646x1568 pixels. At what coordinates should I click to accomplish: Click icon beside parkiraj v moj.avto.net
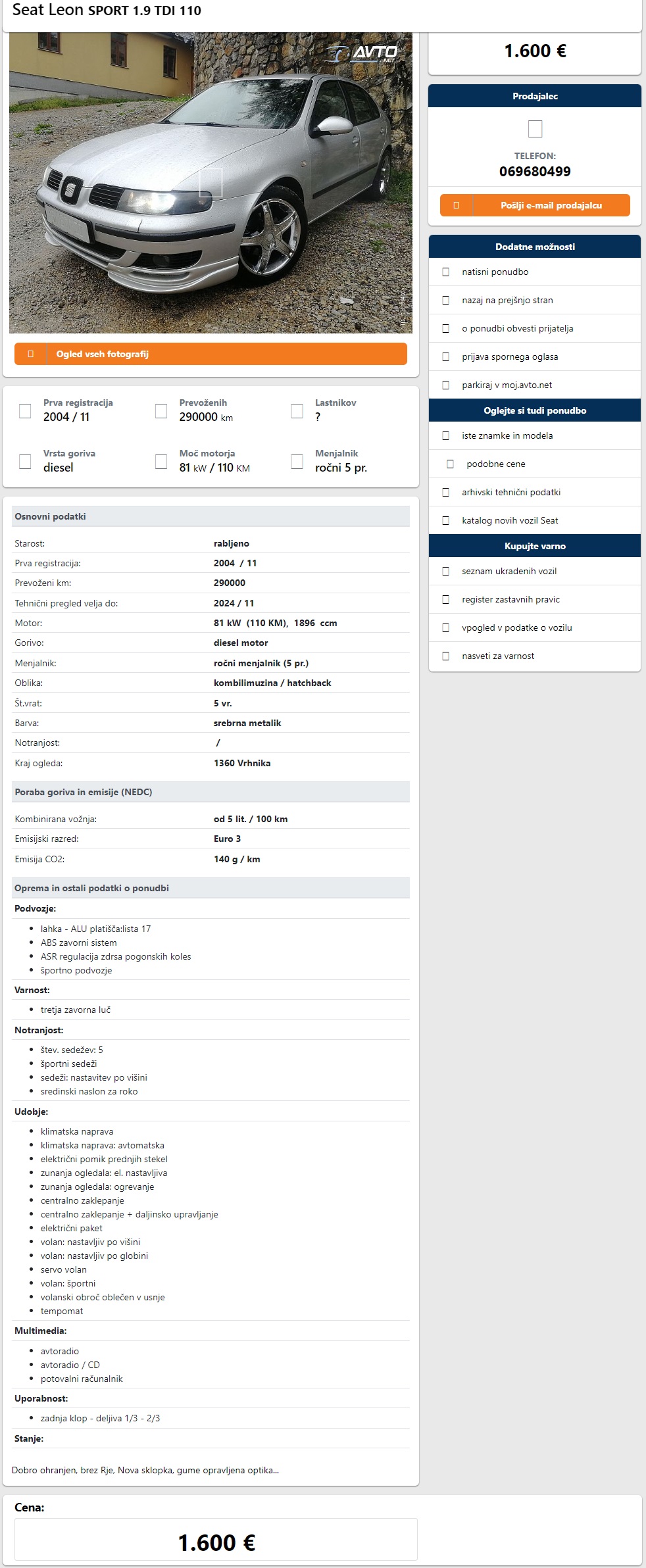click(x=446, y=385)
